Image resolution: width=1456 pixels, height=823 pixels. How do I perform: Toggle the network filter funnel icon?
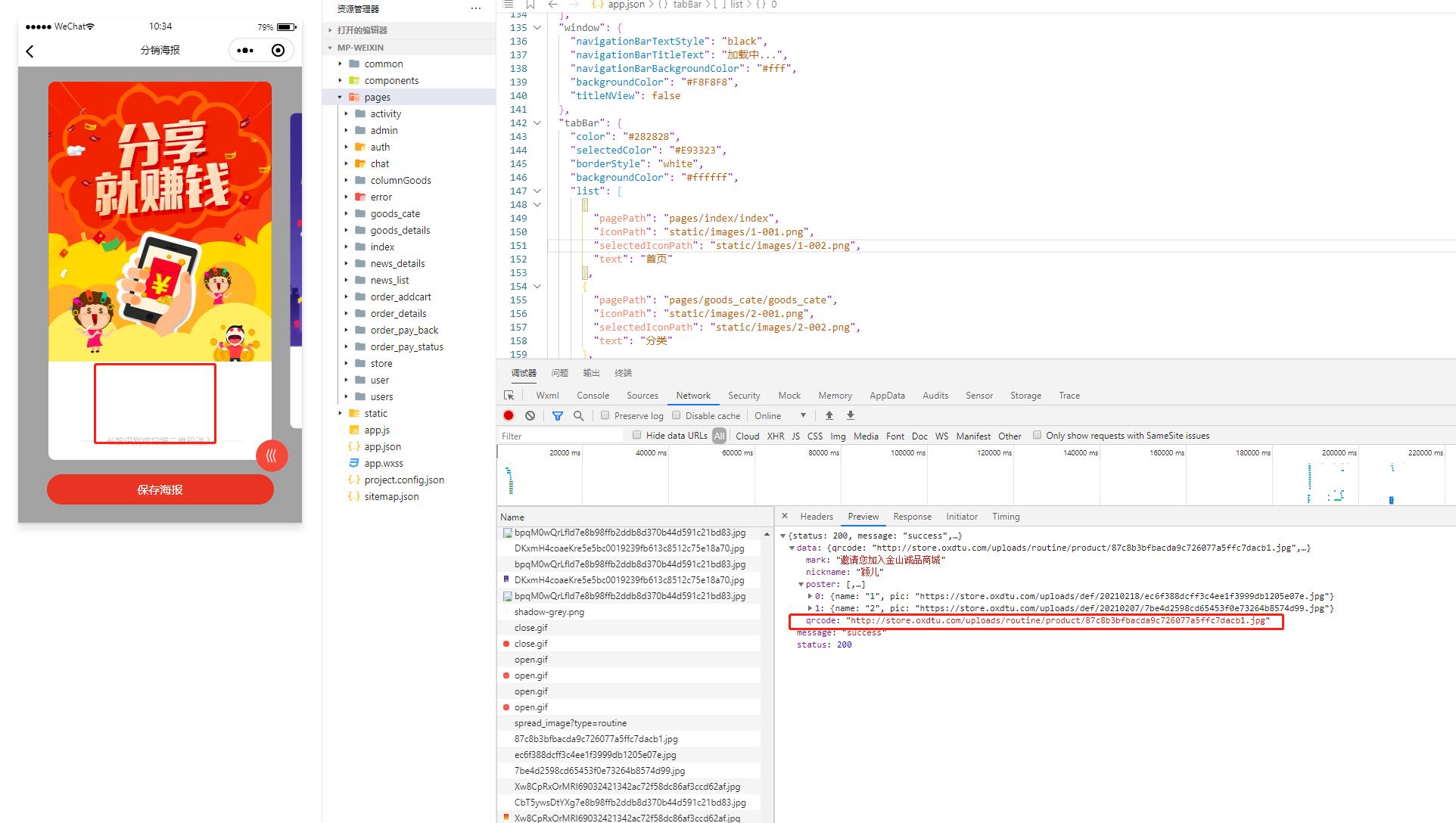pos(557,415)
